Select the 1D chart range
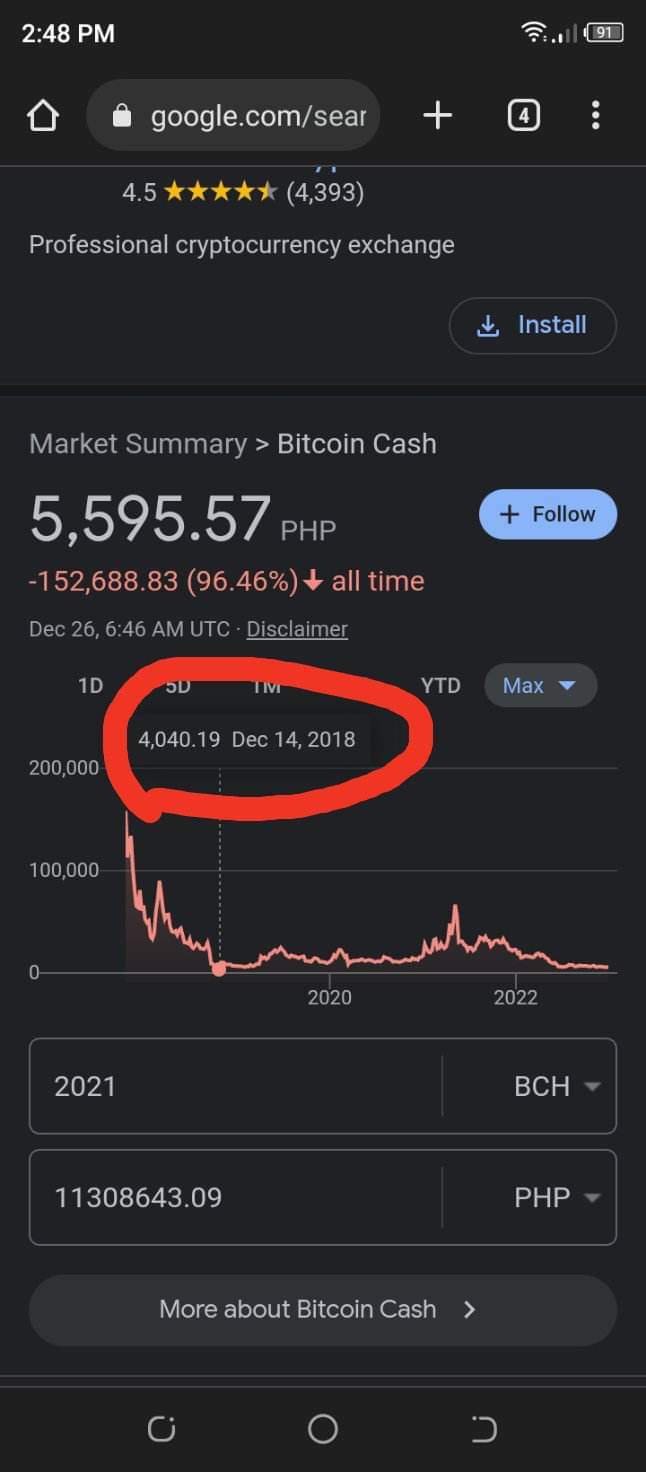 click(91, 686)
